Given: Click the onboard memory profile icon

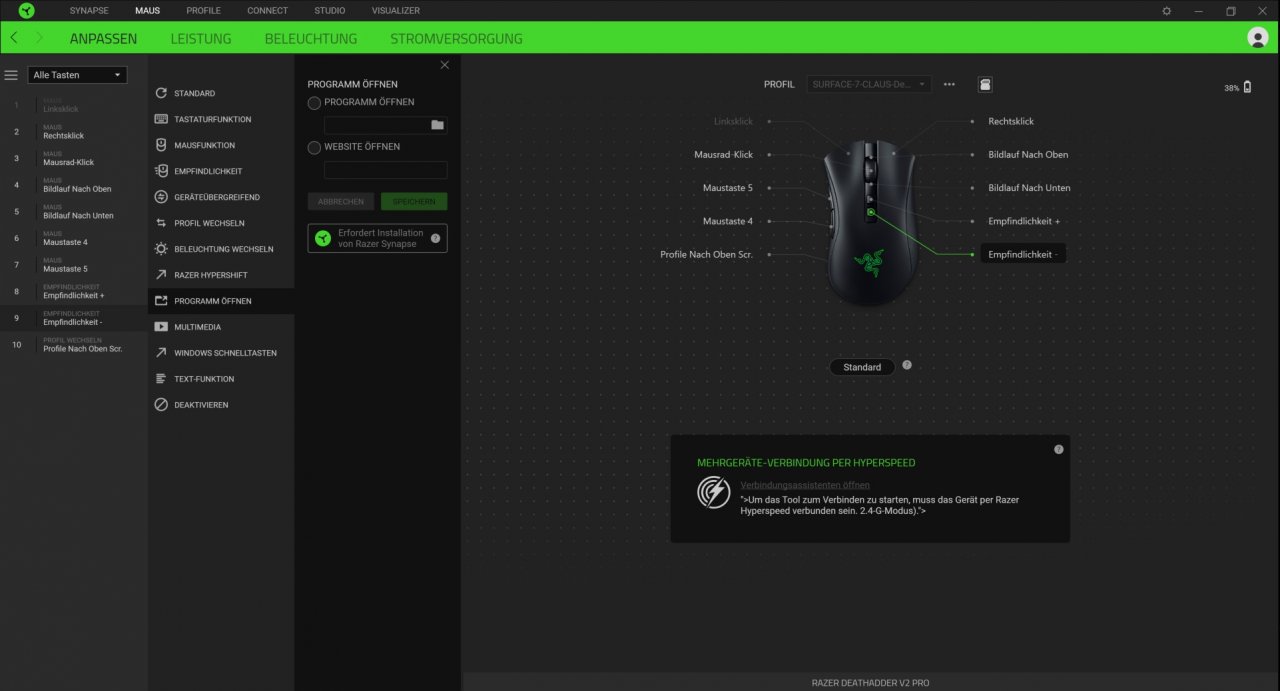Looking at the screenshot, I should pos(985,84).
